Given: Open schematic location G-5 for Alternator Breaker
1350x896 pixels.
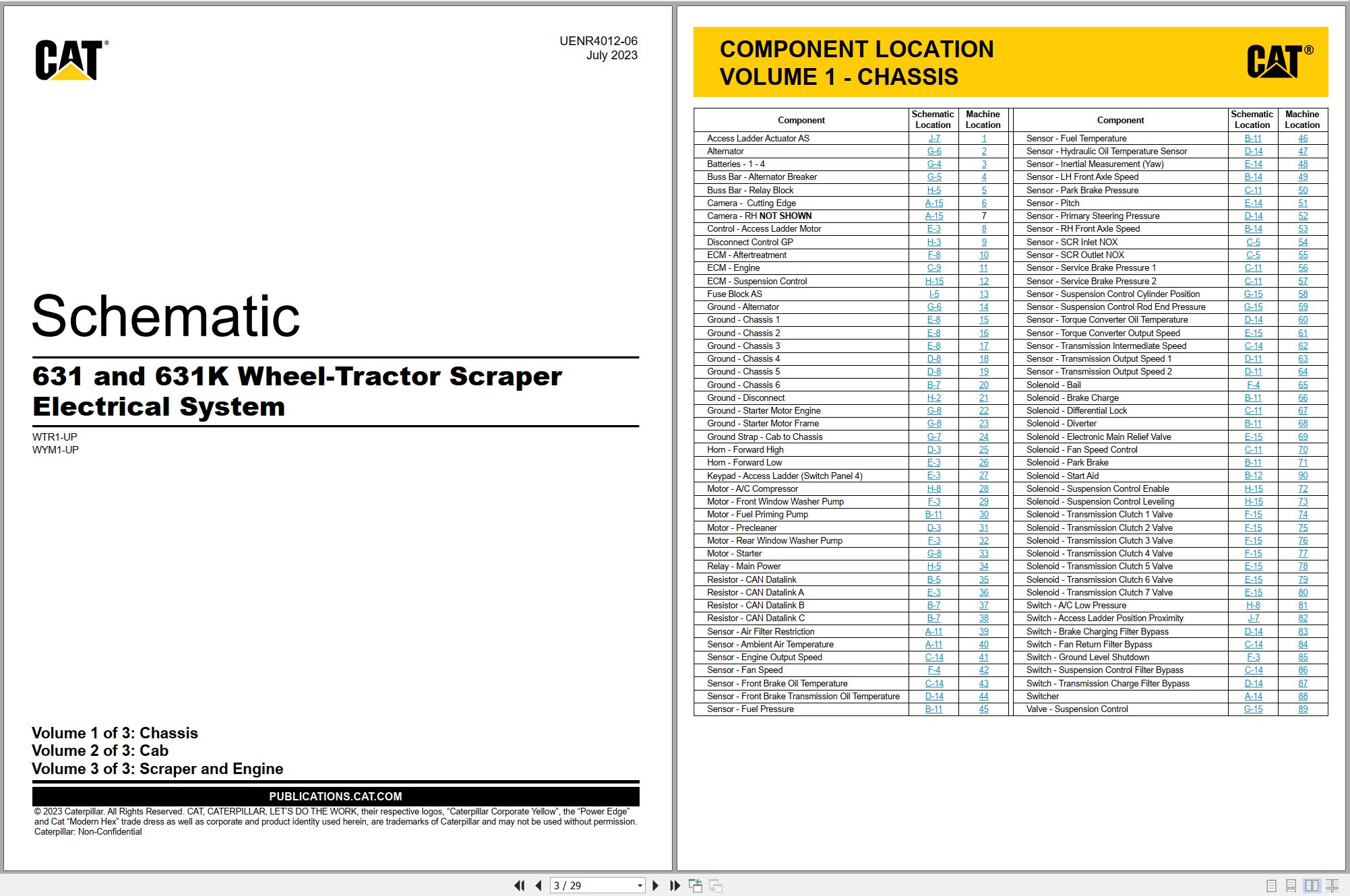Looking at the screenshot, I should (x=934, y=177).
